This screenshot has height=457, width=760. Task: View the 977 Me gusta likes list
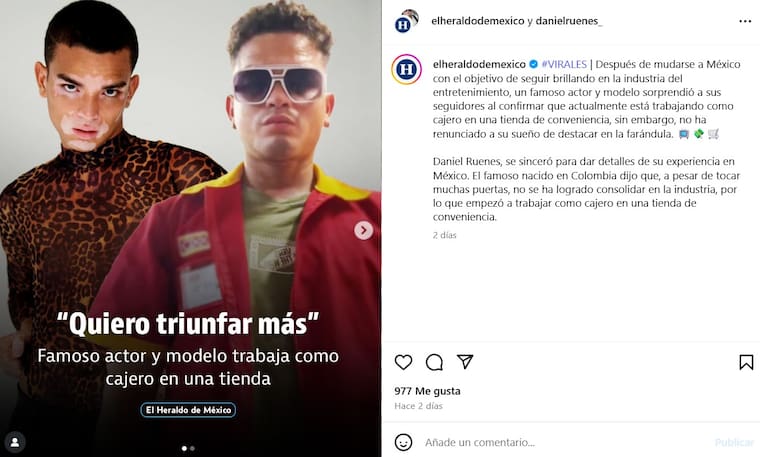click(428, 391)
